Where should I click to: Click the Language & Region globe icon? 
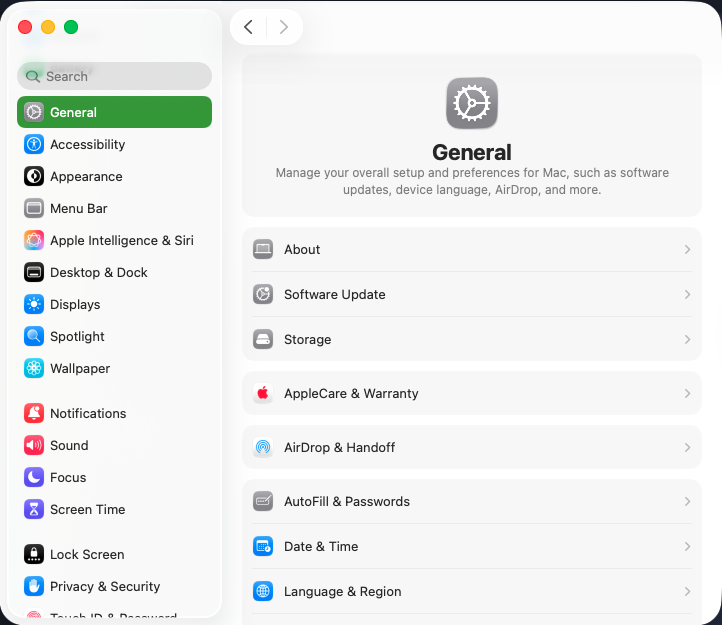263,591
